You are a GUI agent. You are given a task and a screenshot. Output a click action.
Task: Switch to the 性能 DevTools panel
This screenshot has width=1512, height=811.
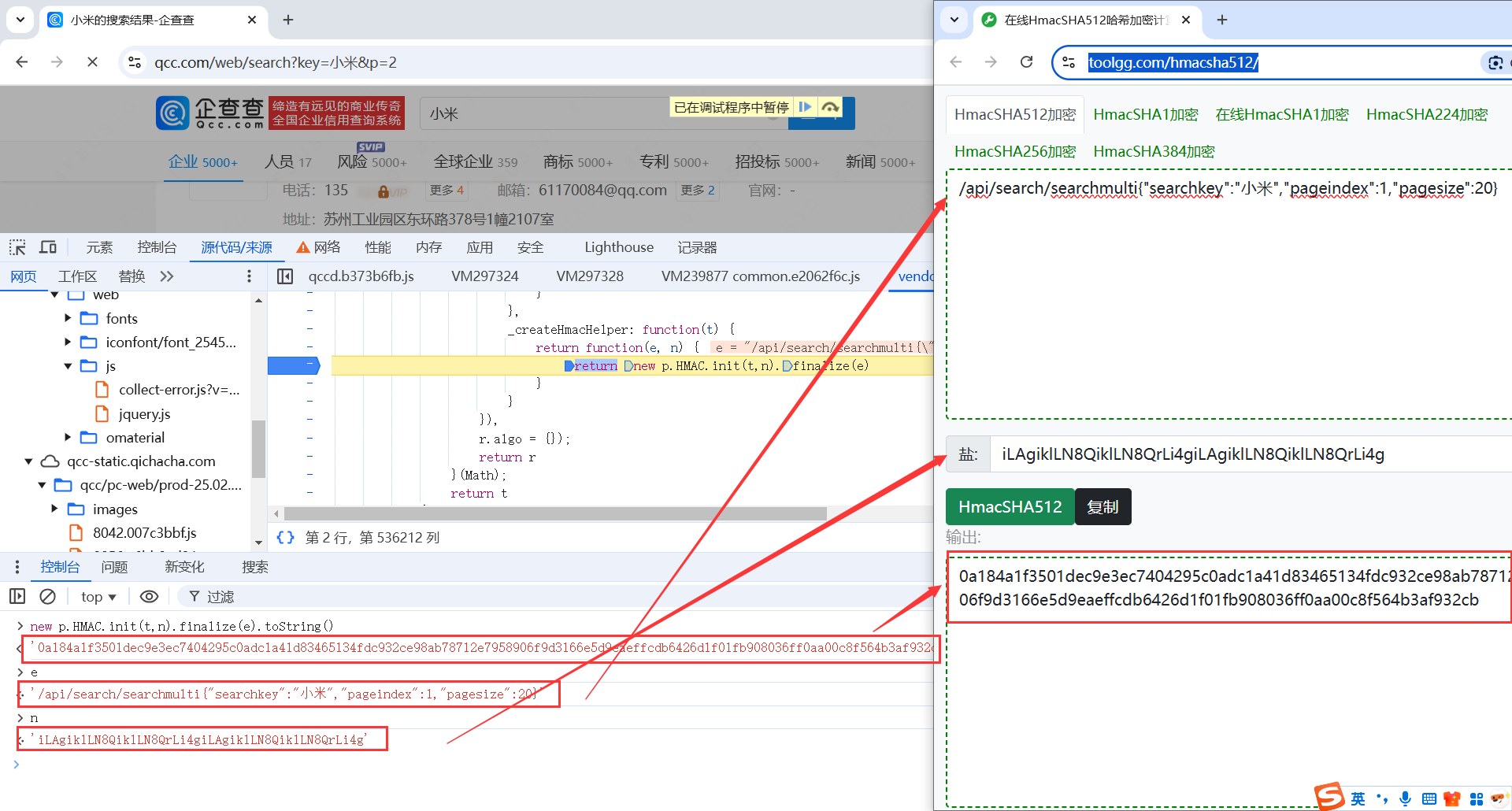[x=378, y=247]
